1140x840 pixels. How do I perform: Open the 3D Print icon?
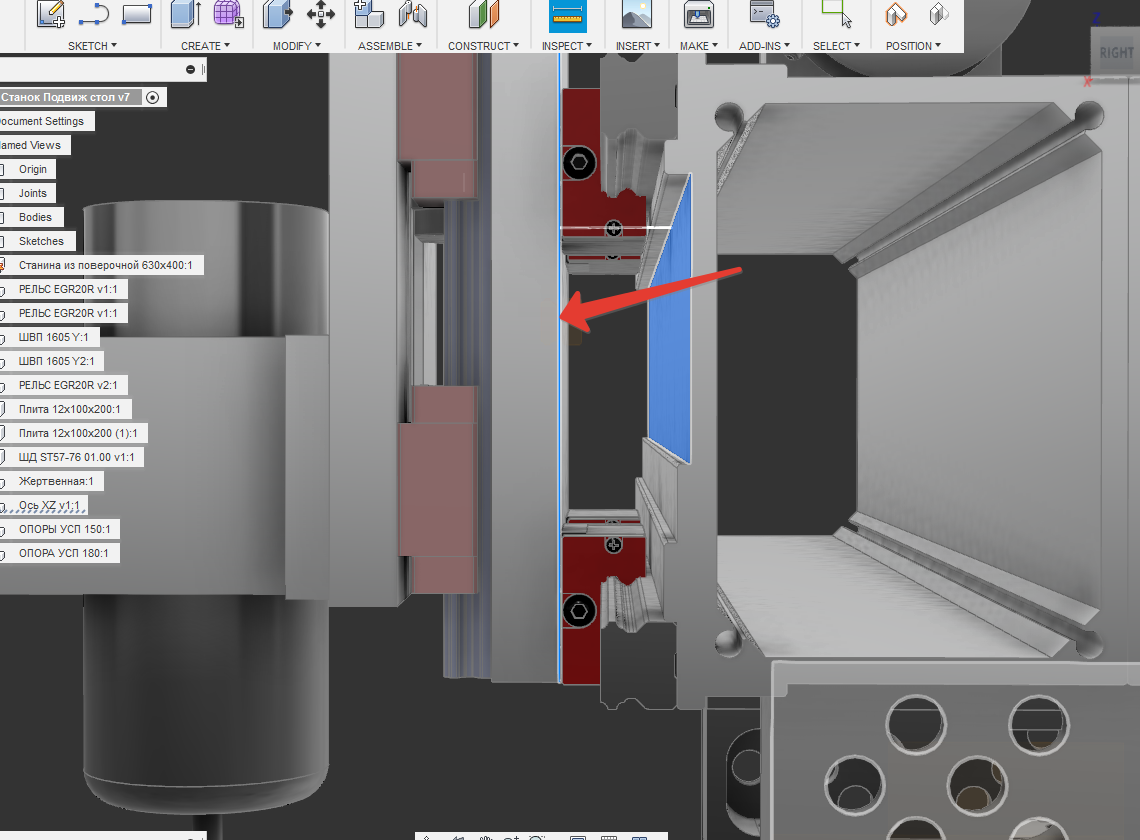(699, 15)
